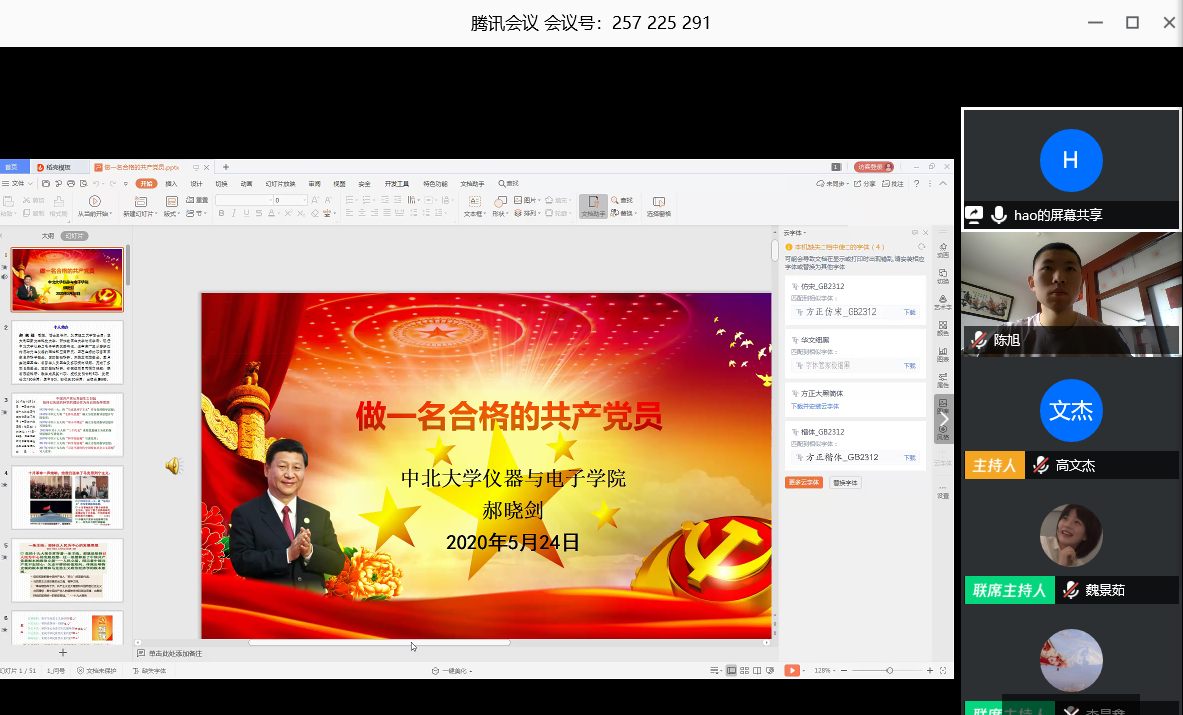Screen dimensions: 1183x715
Task: Click the zoom slider in status bar
Action: (890, 670)
